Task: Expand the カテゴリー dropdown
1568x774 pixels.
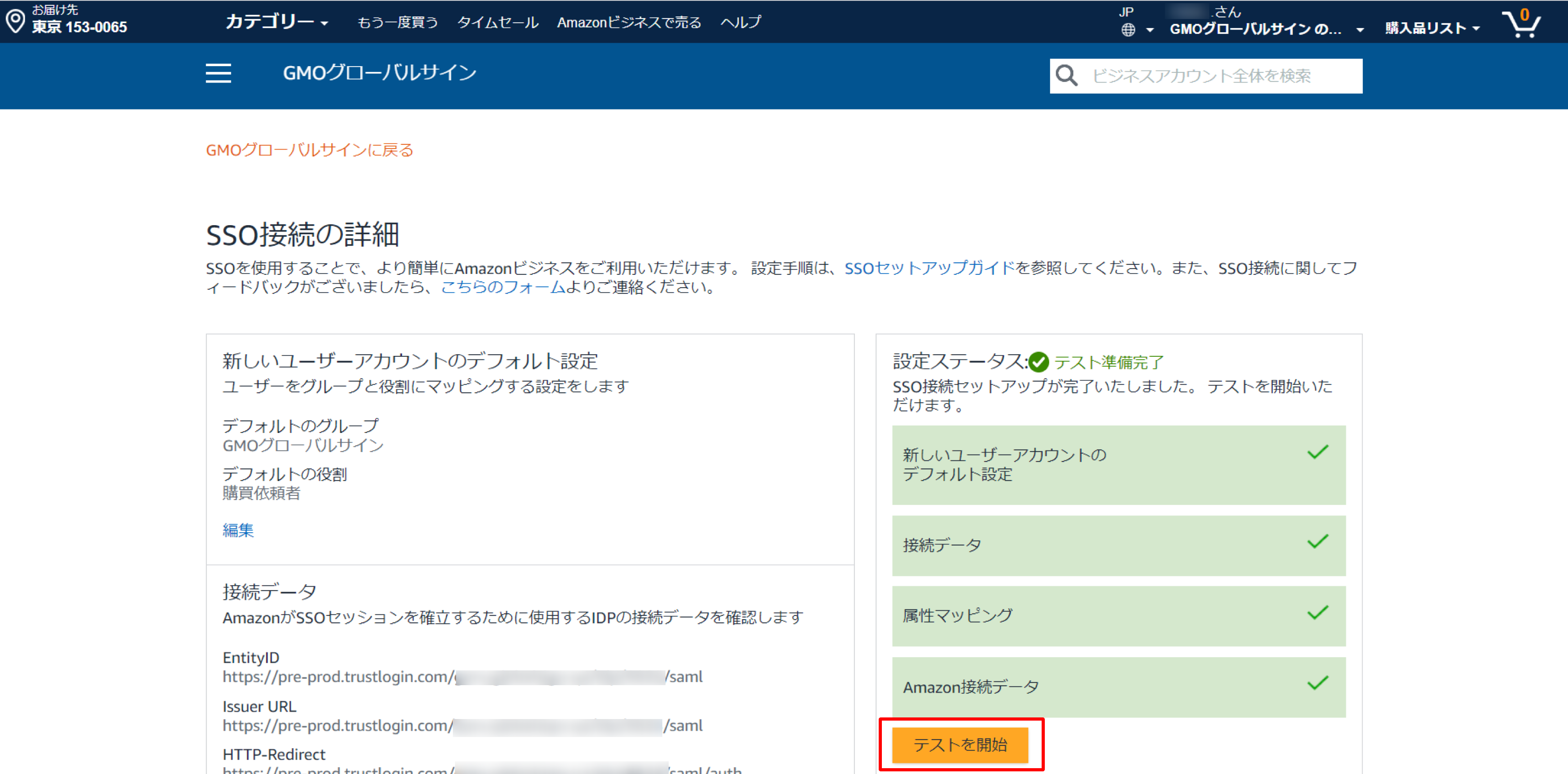Action: [x=277, y=22]
